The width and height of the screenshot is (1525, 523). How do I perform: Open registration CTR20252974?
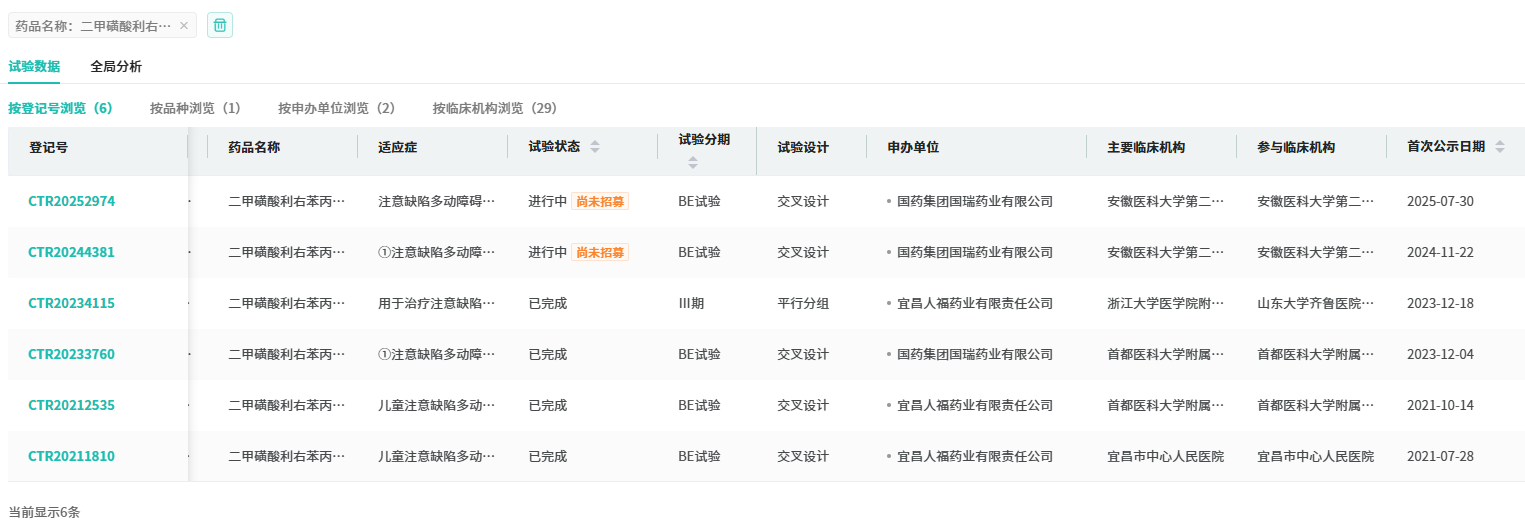pos(71,201)
